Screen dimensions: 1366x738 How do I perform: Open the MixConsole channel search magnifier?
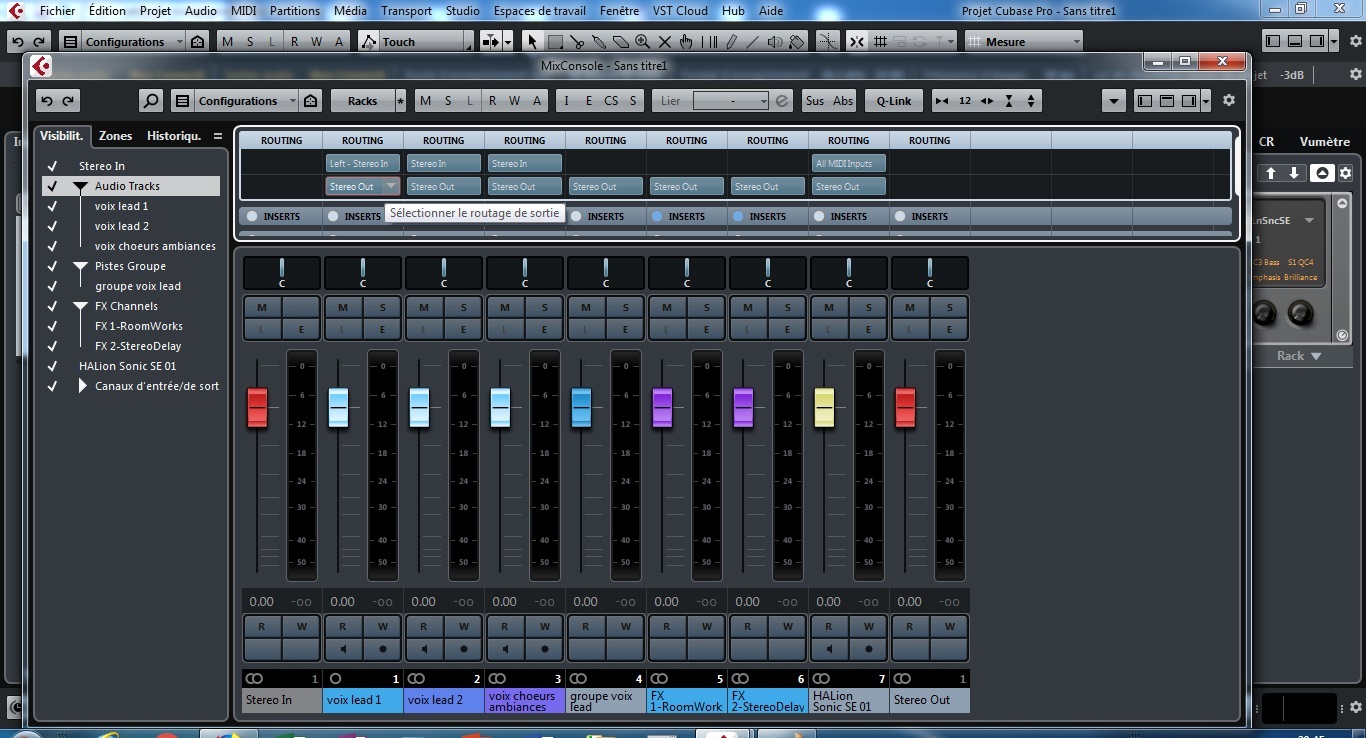150,101
